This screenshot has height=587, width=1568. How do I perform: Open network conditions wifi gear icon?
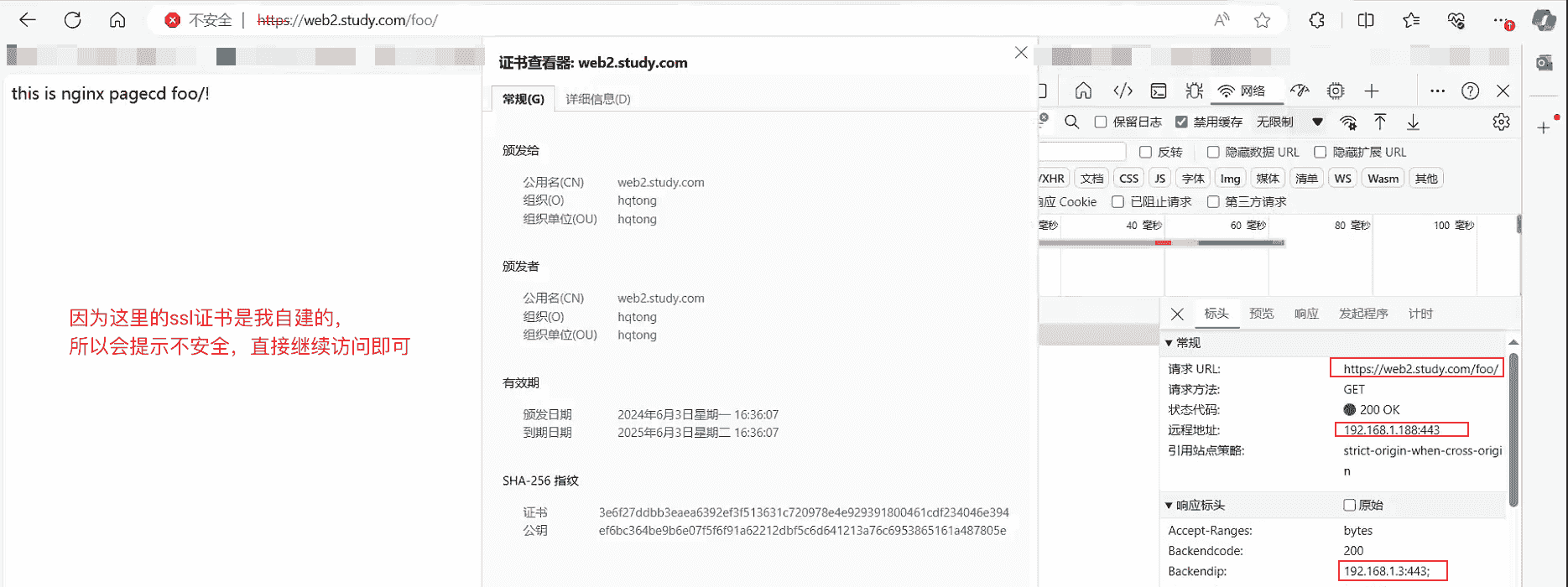1348,122
